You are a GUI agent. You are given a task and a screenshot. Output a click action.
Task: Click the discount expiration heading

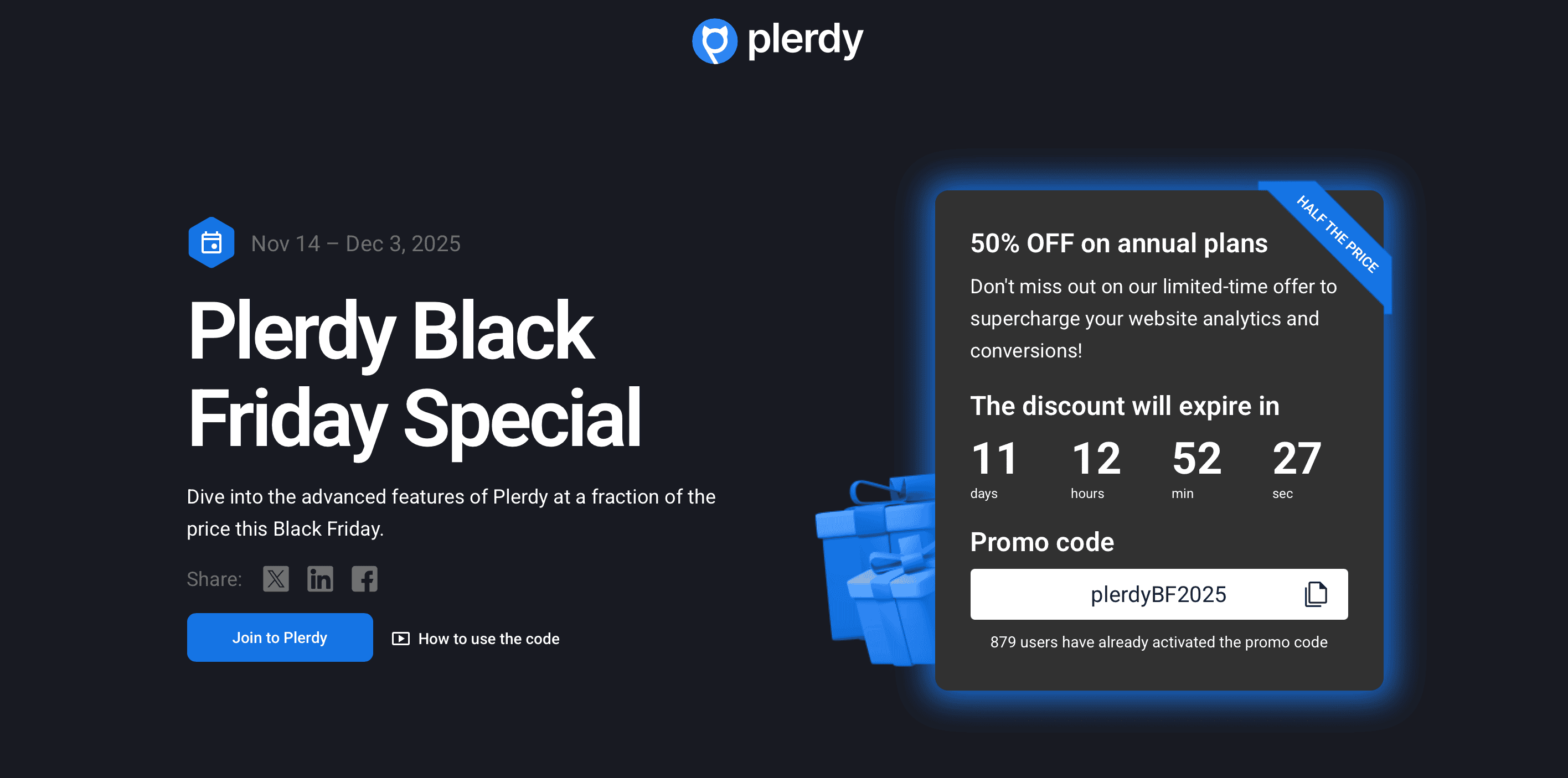[x=1125, y=405]
